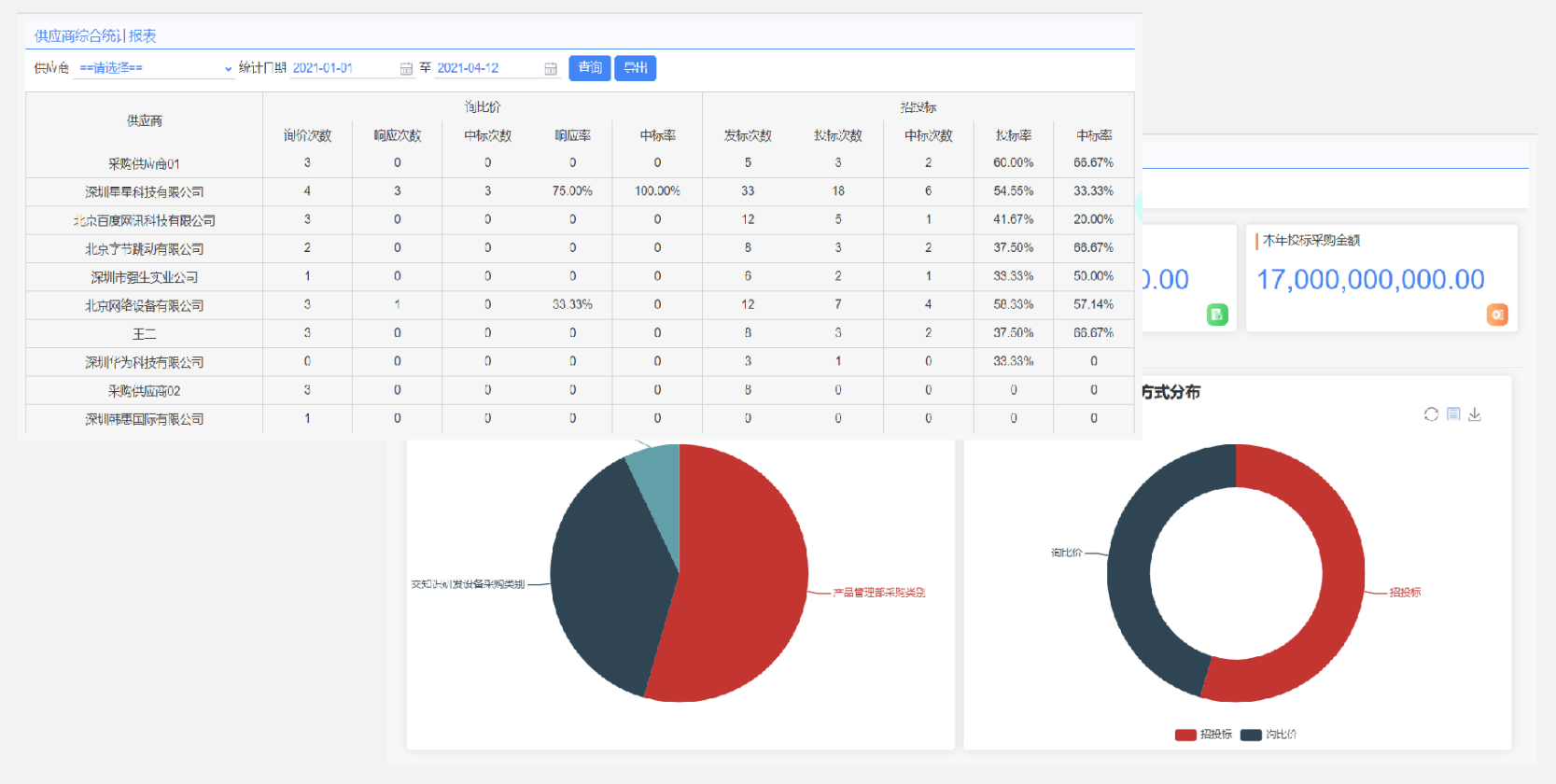Click the green icon on the amount card
Screen dimensions: 1556x784
[x=1217, y=315]
